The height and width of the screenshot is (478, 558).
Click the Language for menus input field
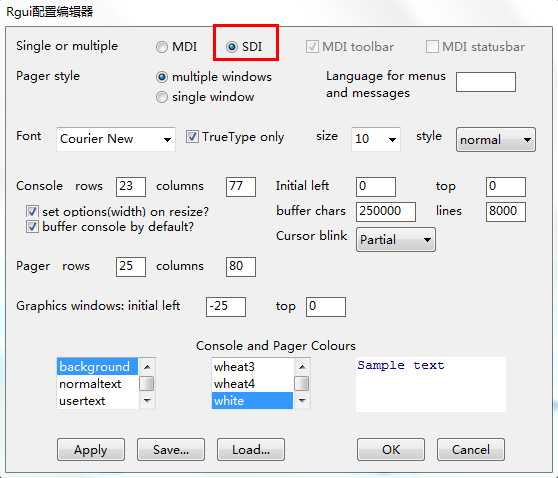[x=486, y=82]
